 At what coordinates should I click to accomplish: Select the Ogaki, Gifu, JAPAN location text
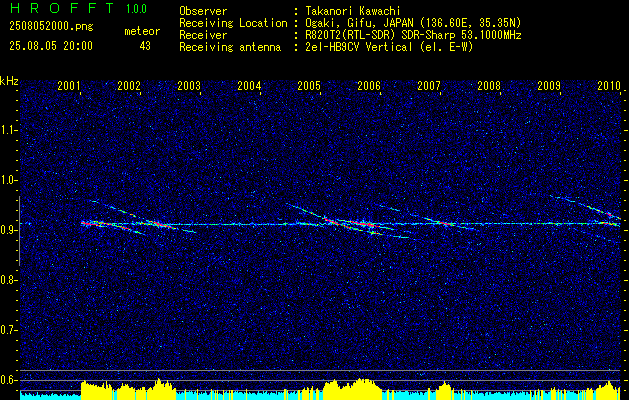[413, 23]
